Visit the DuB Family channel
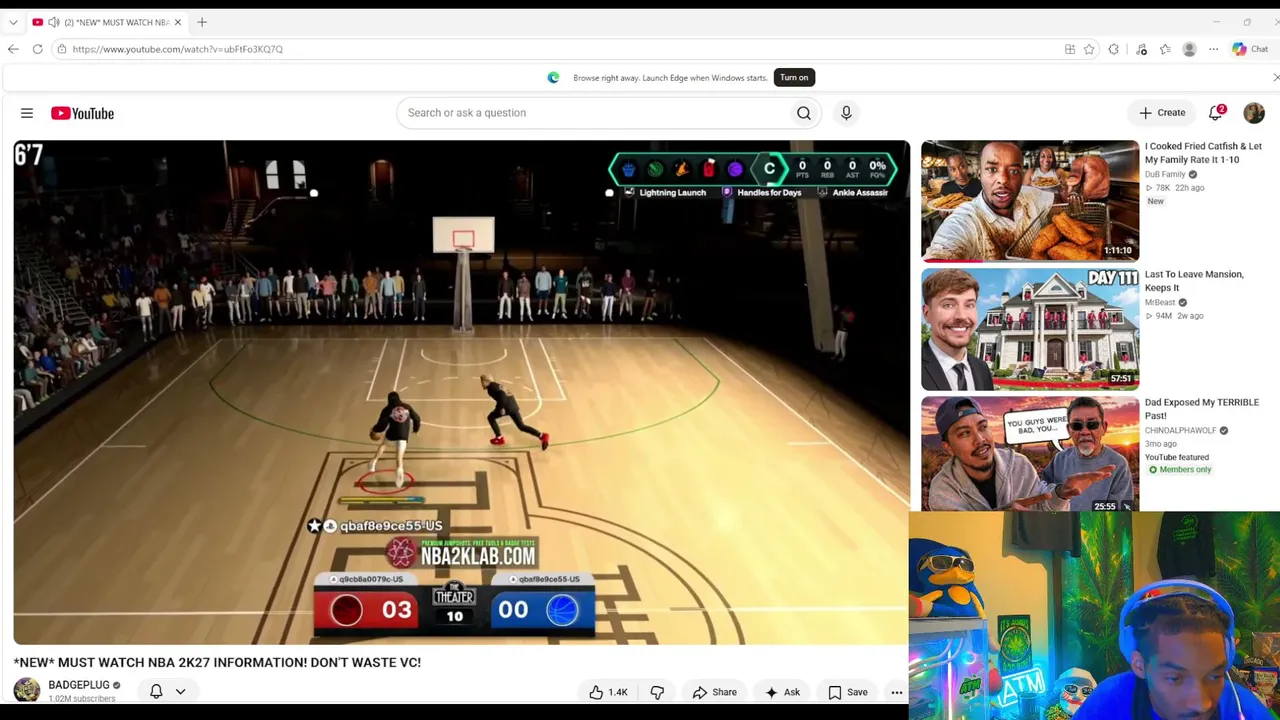The image size is (1280, 720). pos(1165,174)
